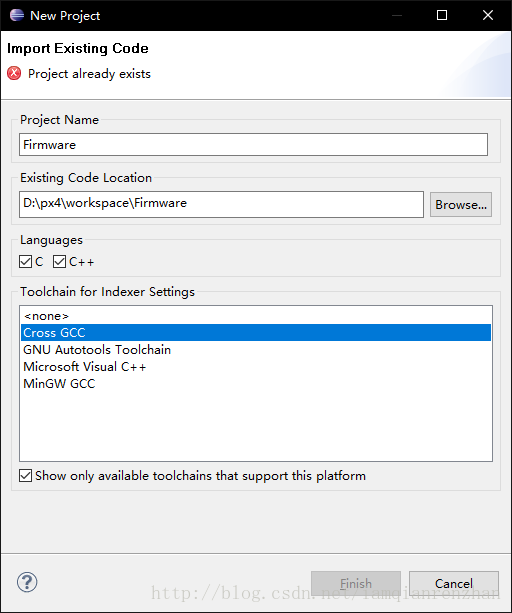Image resolution: width=512 pixels, height=613 pixels.
Task: Uncheck Show only available toolchains checkbox
Action: pos(25,475)
